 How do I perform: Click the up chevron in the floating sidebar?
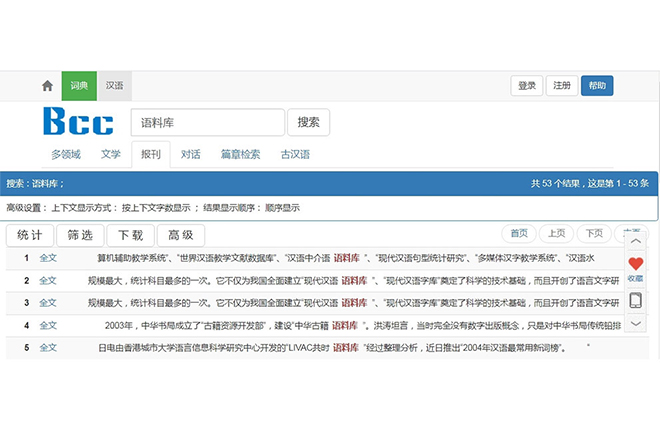(x=636, y=241)
